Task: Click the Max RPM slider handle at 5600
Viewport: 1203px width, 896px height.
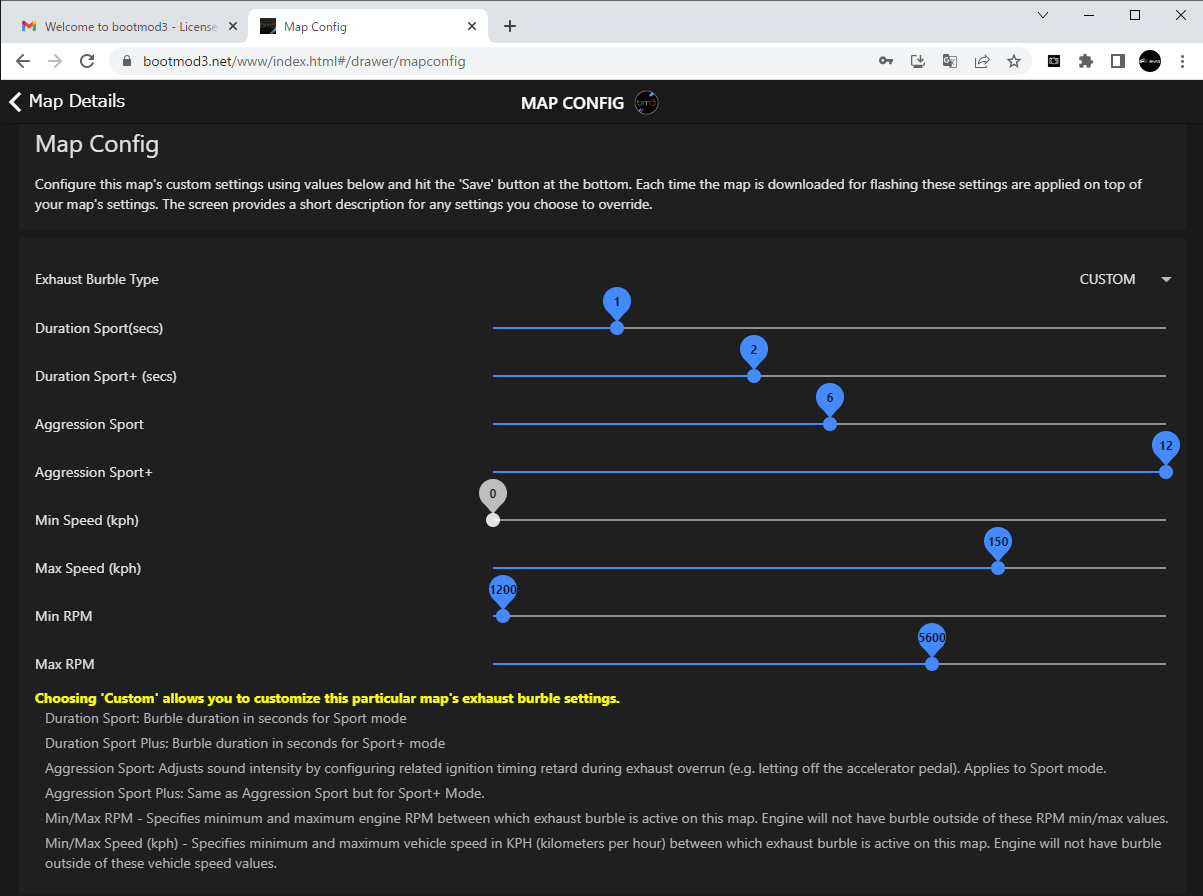Action: pyautogui.click(x=932, y=663)
